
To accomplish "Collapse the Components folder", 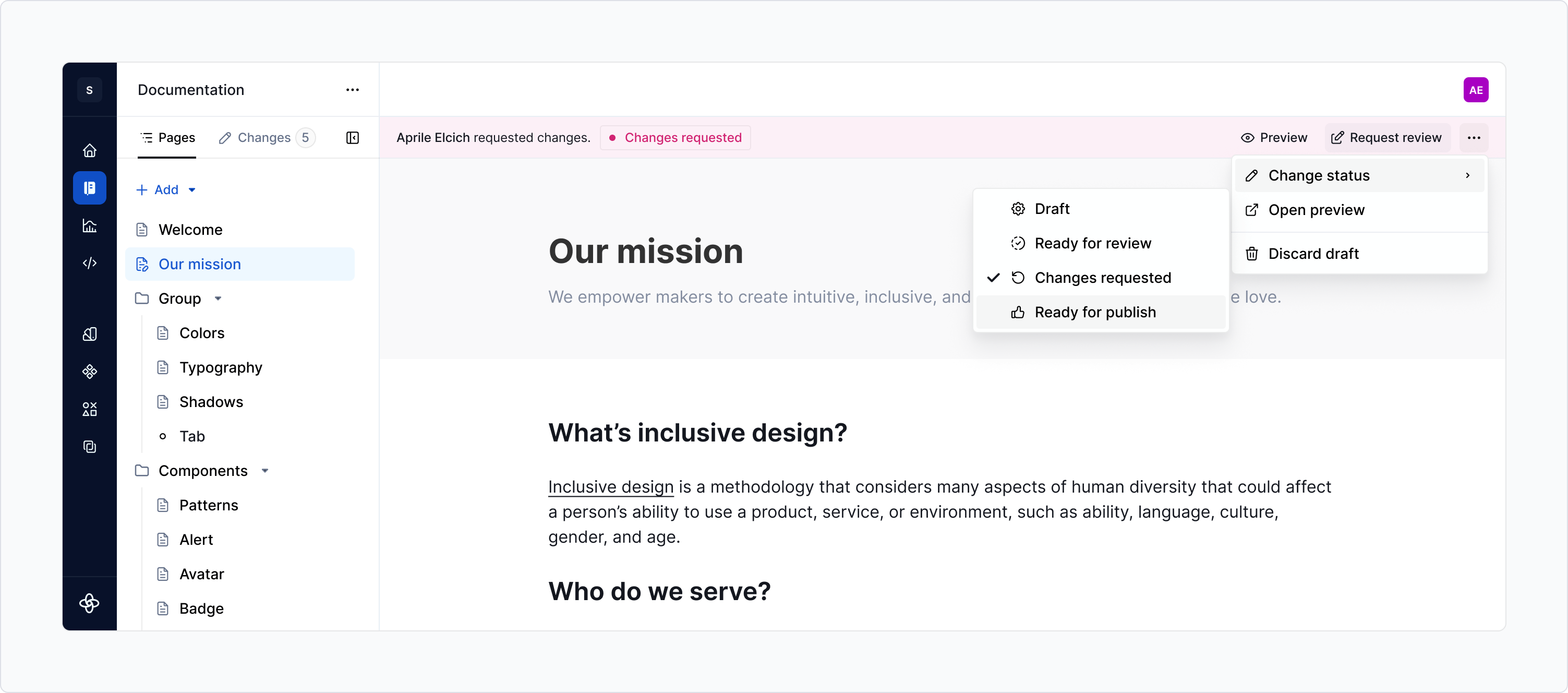I will tap(265, 471).
